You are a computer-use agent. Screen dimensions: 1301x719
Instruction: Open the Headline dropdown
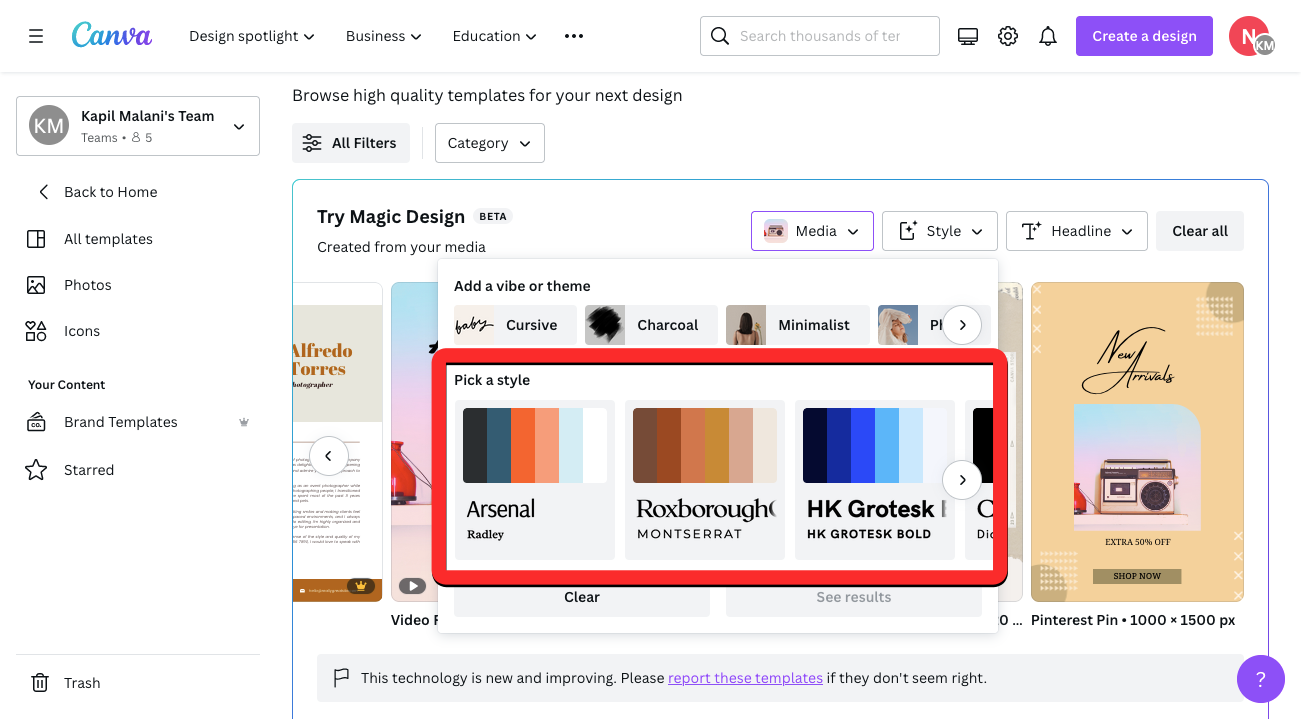point(1076,231)
